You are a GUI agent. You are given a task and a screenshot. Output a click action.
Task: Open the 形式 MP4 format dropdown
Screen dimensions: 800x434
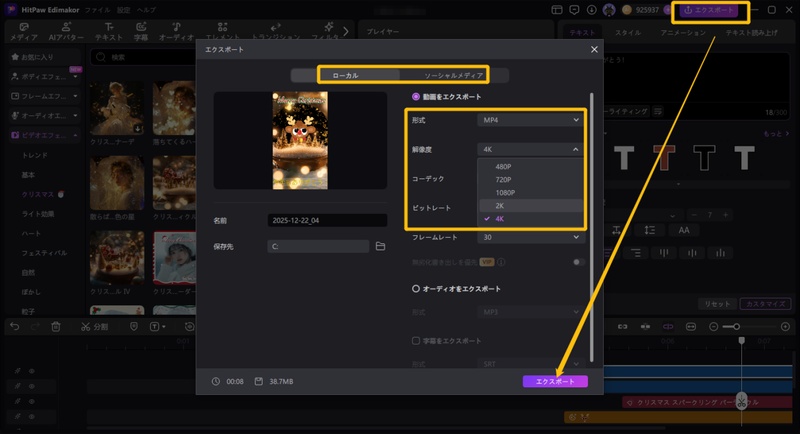point(531,120)
